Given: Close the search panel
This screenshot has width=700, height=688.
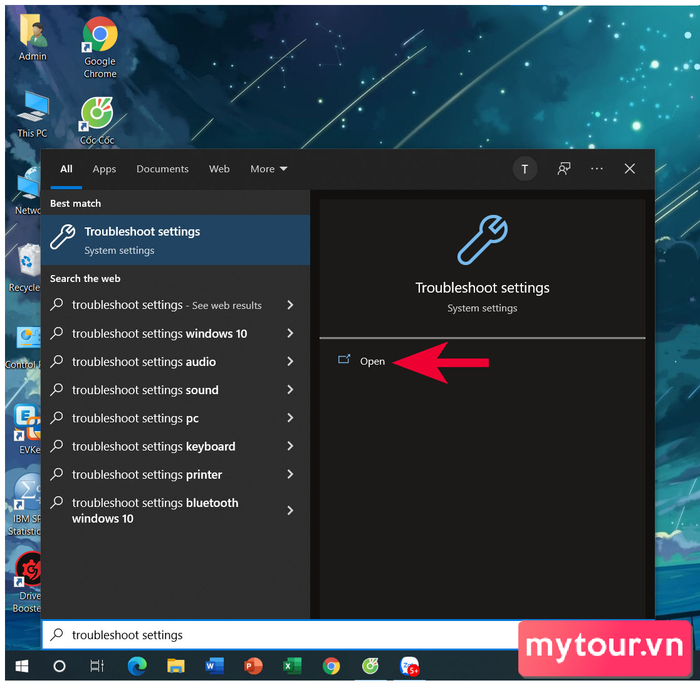Looking at the screenshot, I should point(629,169).
